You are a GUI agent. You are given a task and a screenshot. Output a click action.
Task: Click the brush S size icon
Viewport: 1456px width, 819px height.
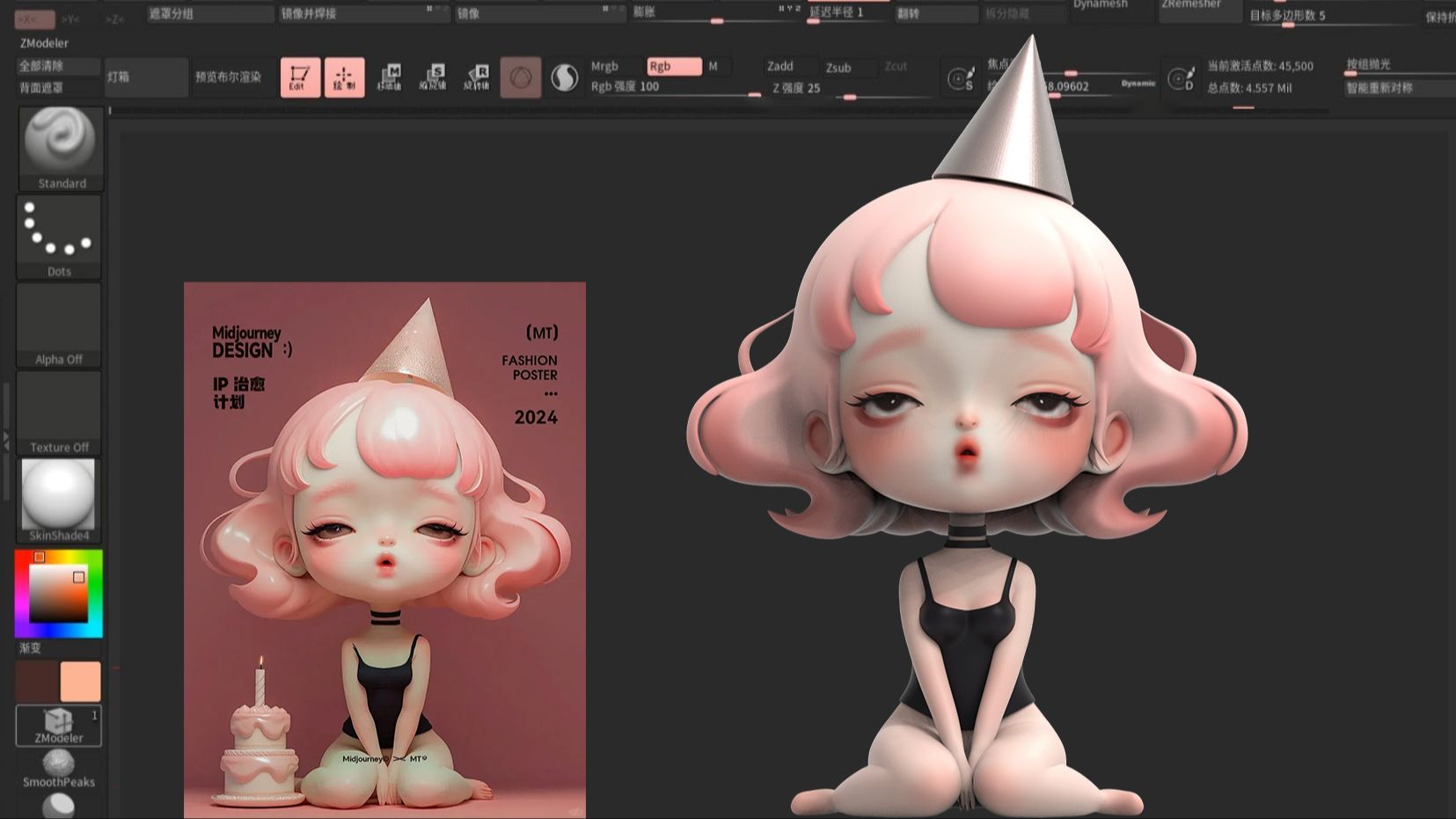tap(961, 78)
